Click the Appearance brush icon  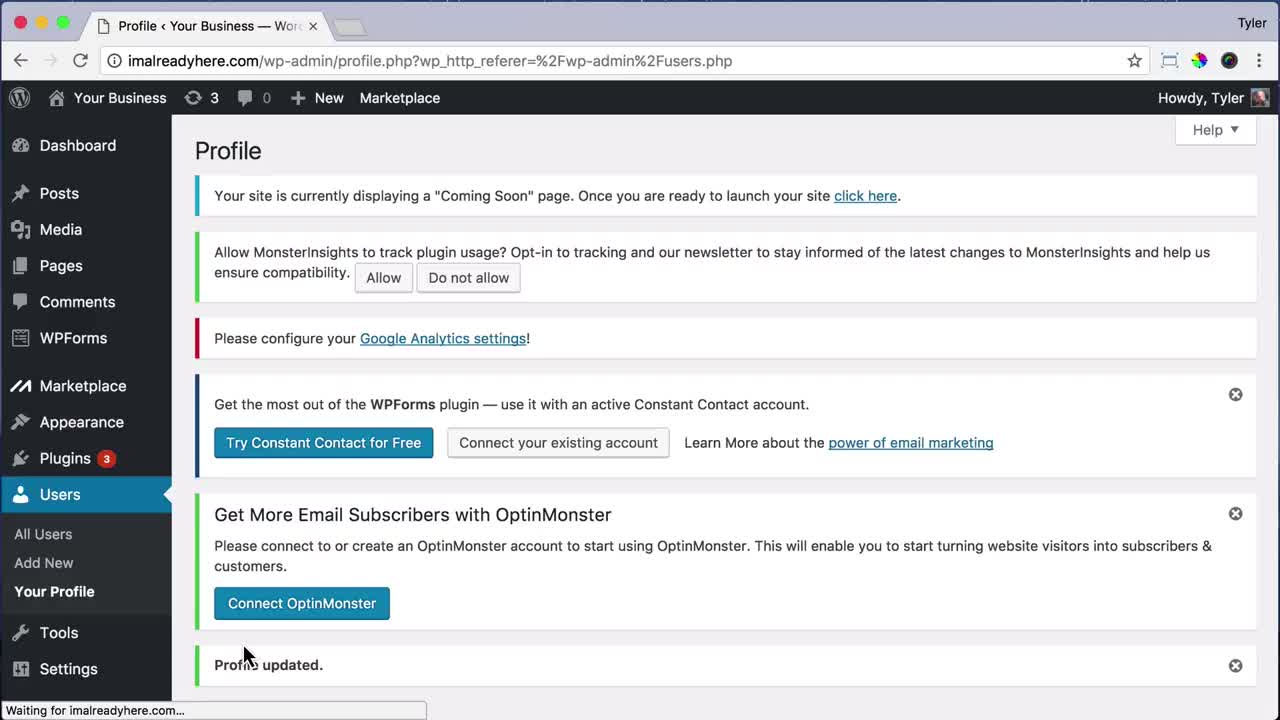point(21,422)
